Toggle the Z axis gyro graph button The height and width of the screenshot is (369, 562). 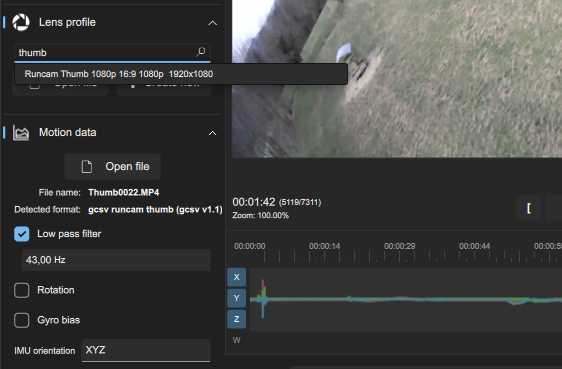tap(237, 319)
